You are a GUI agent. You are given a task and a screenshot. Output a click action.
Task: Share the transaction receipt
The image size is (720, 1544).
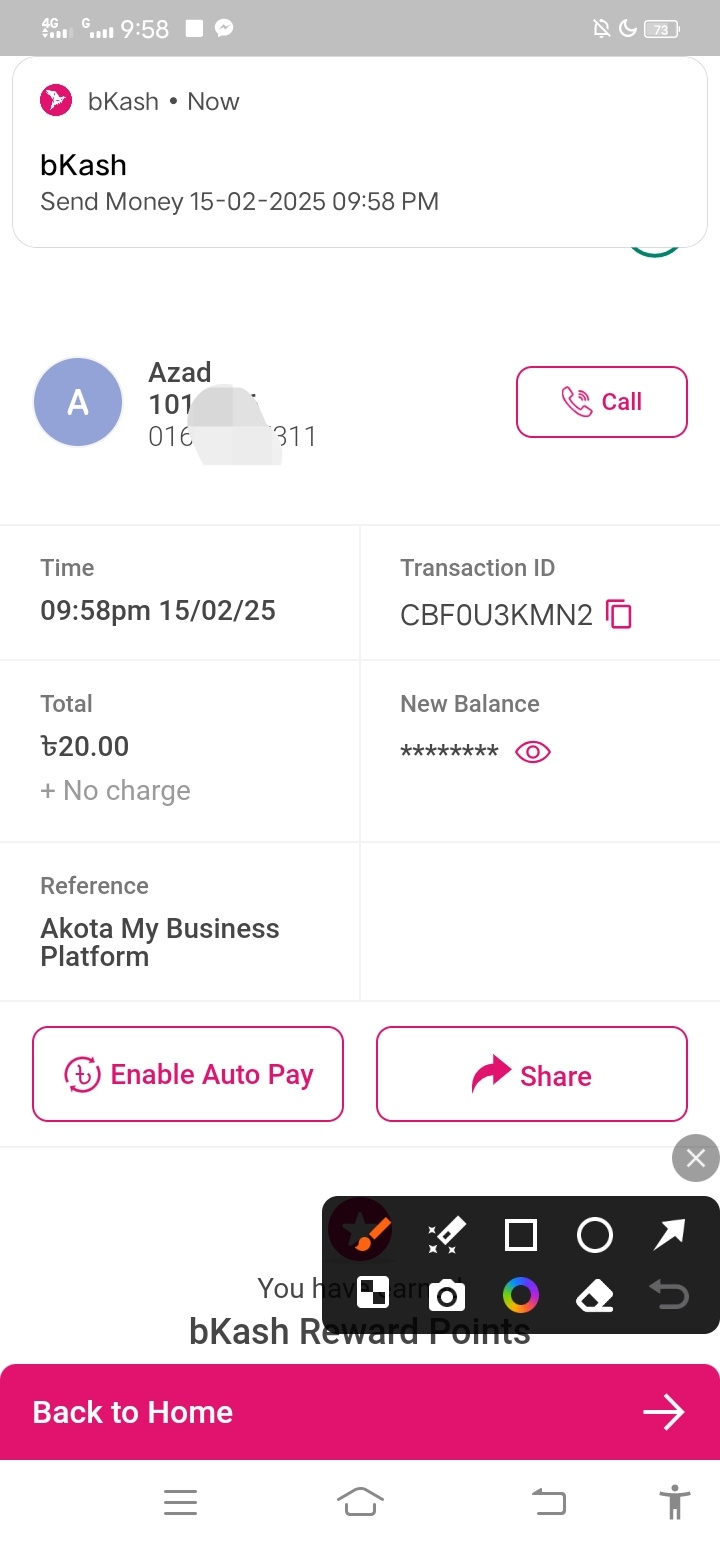pyautogui.click(x=532, y=1074)
